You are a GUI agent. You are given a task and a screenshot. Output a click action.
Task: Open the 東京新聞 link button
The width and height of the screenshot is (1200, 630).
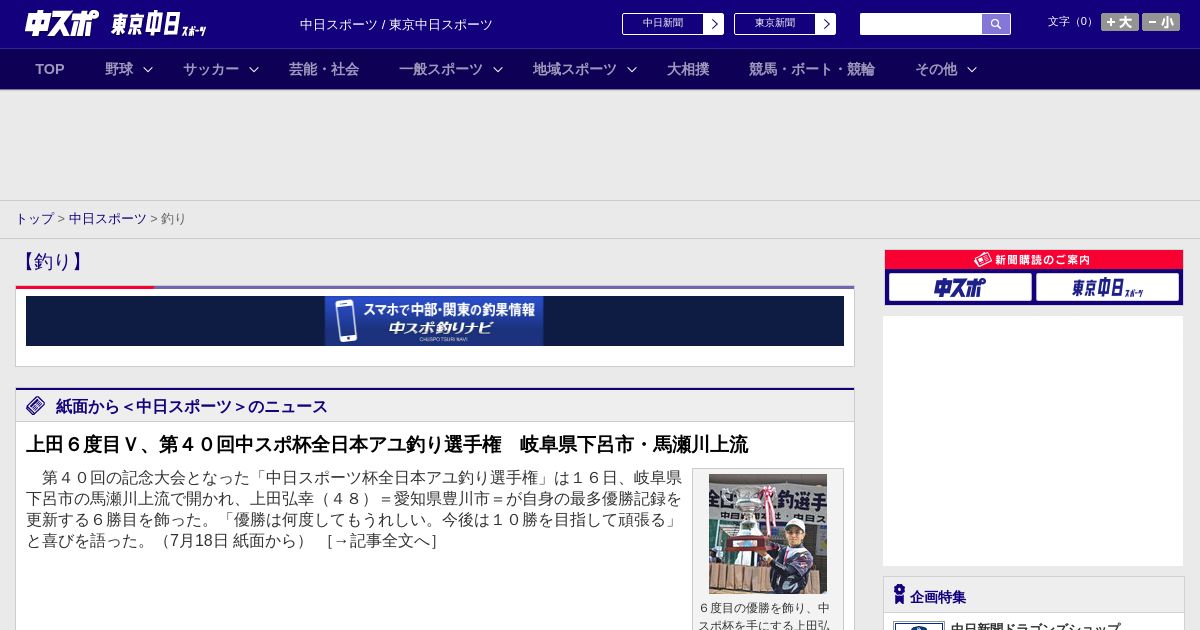coord(775,24)
